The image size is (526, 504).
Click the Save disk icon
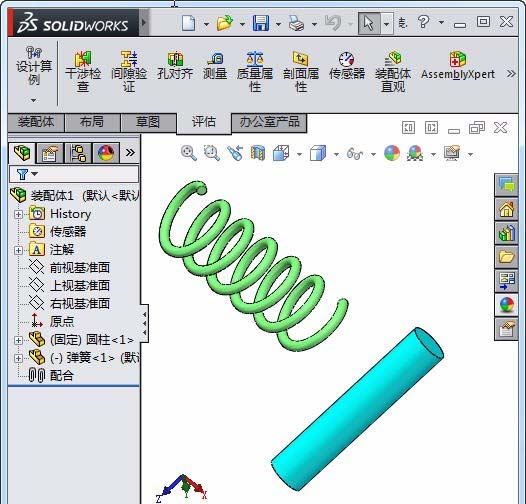coord(261,23)
